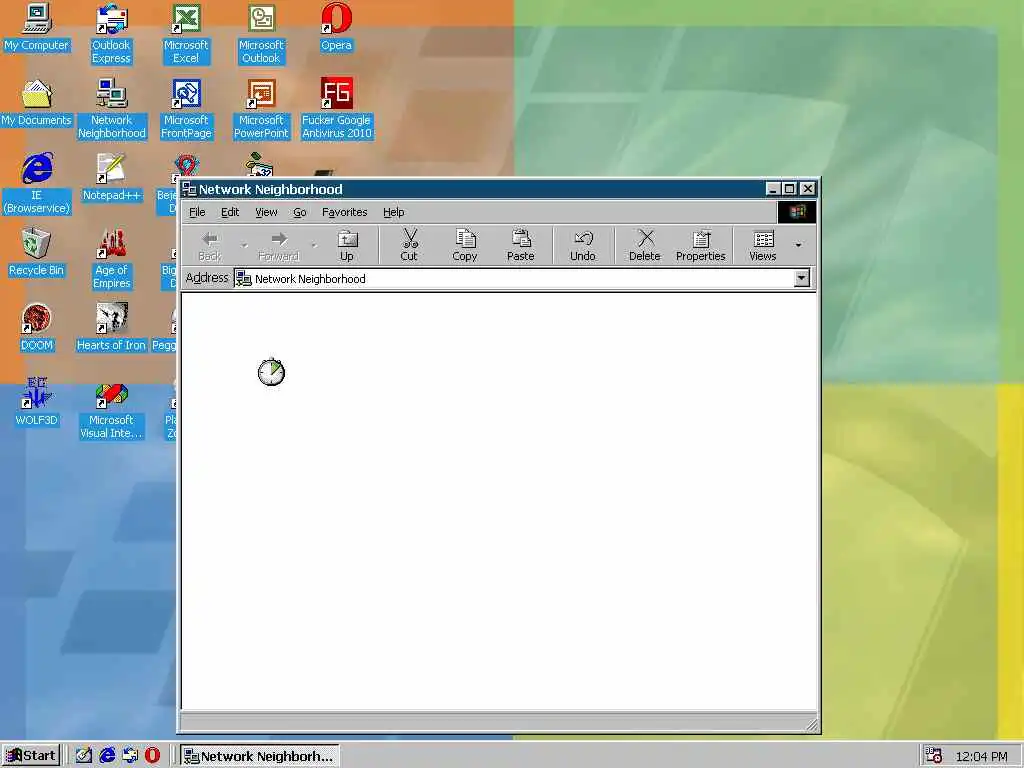Maximize the Network Neighborhood window

(x=789, y=189)
